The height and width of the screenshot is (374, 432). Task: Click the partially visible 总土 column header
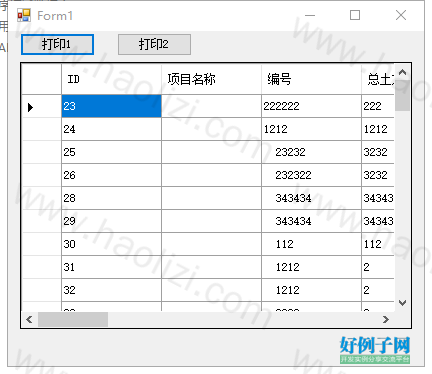pyautogui.click(x=378, y=79)
